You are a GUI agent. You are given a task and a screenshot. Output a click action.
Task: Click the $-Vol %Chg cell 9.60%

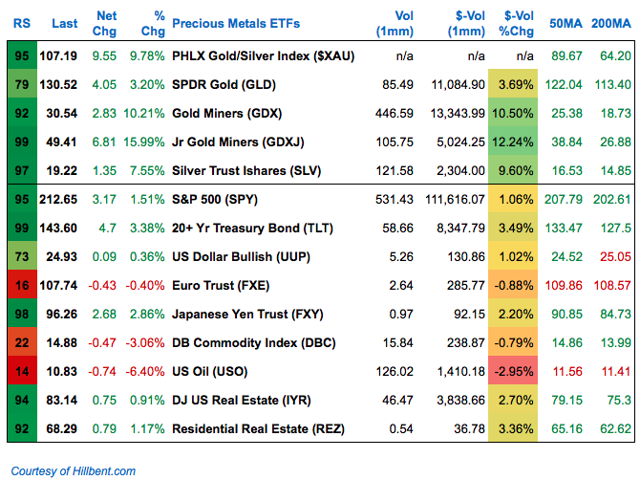pos(513,170)
